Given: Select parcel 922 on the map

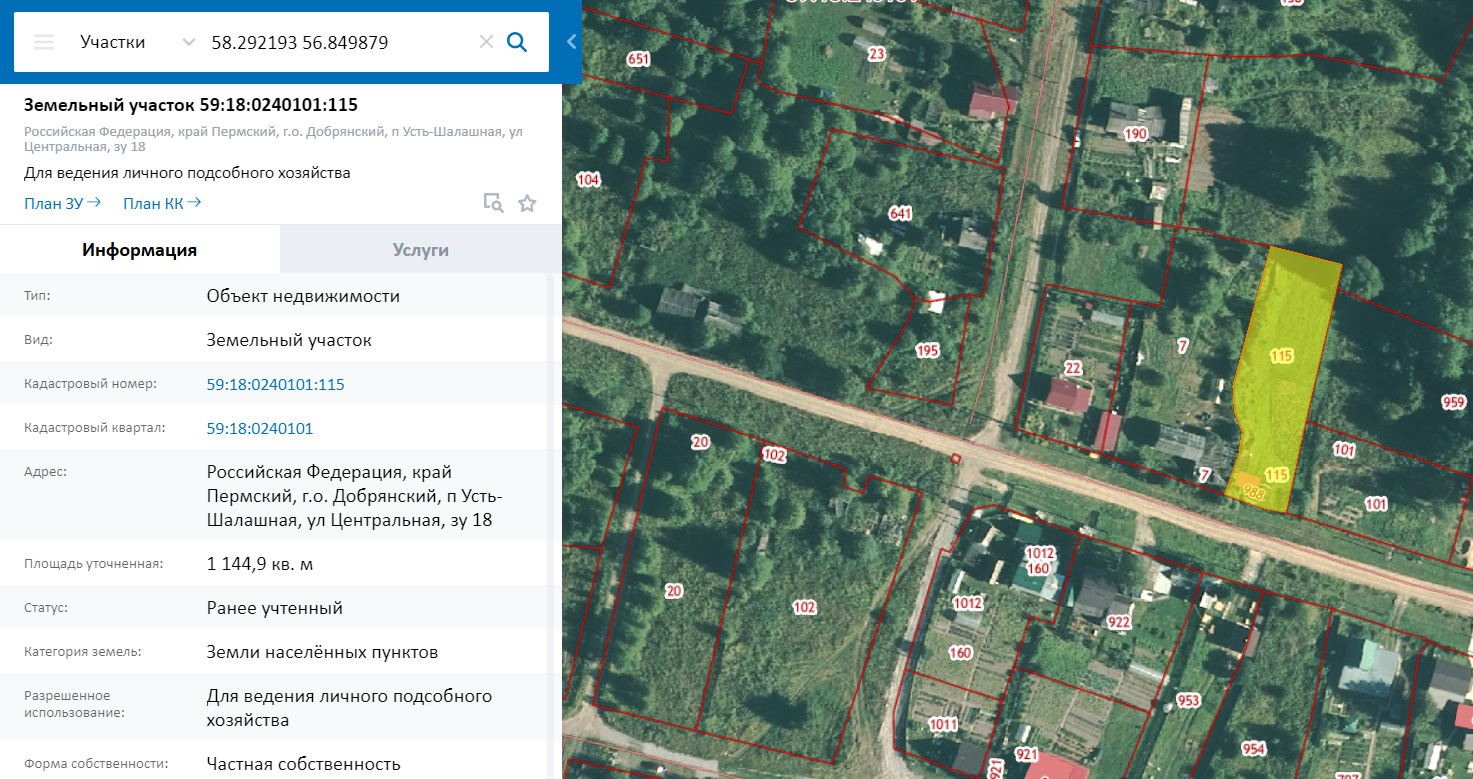Looking at the screenshot, I should coord(1119,623).
